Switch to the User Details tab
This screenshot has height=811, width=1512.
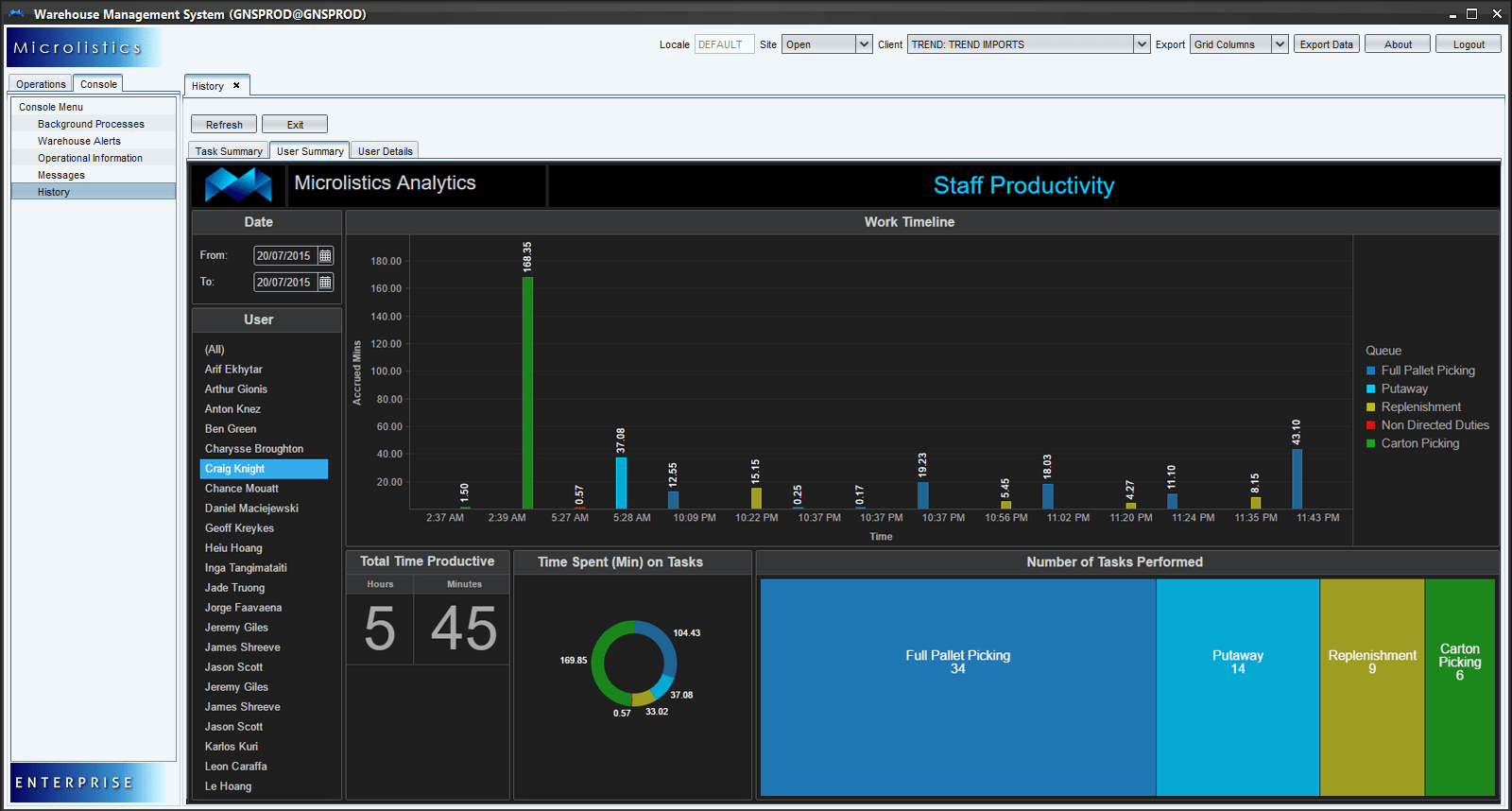[385, 151]
